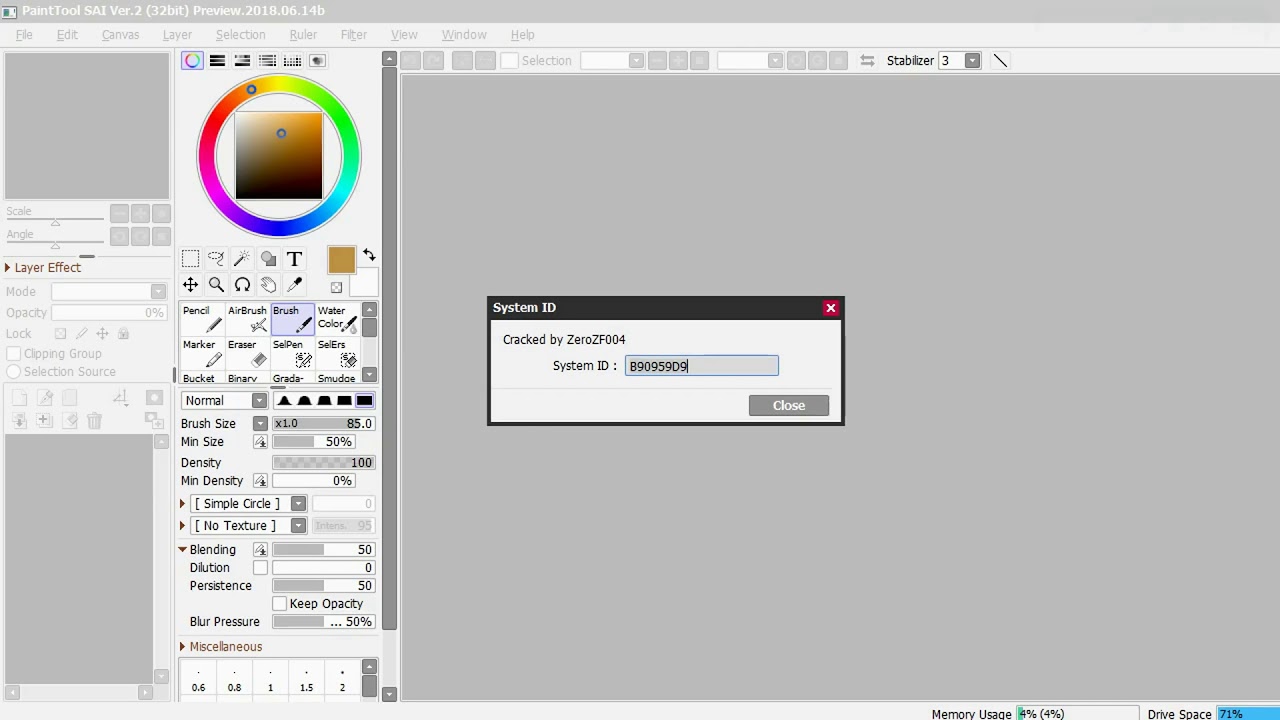
Task: Choose the Brush tool
Action: [292, 319]
